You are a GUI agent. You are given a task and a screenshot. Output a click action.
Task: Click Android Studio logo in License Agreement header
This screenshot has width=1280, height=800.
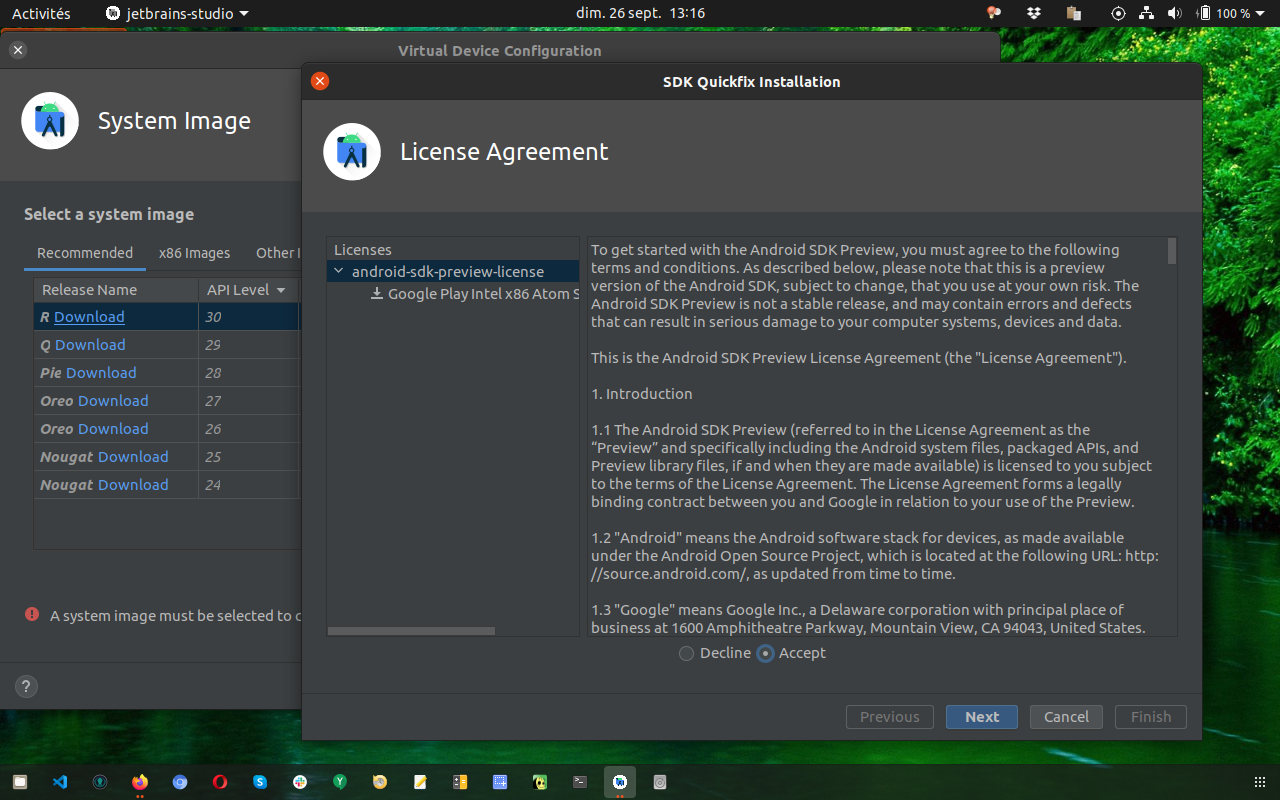click(352, 152)
